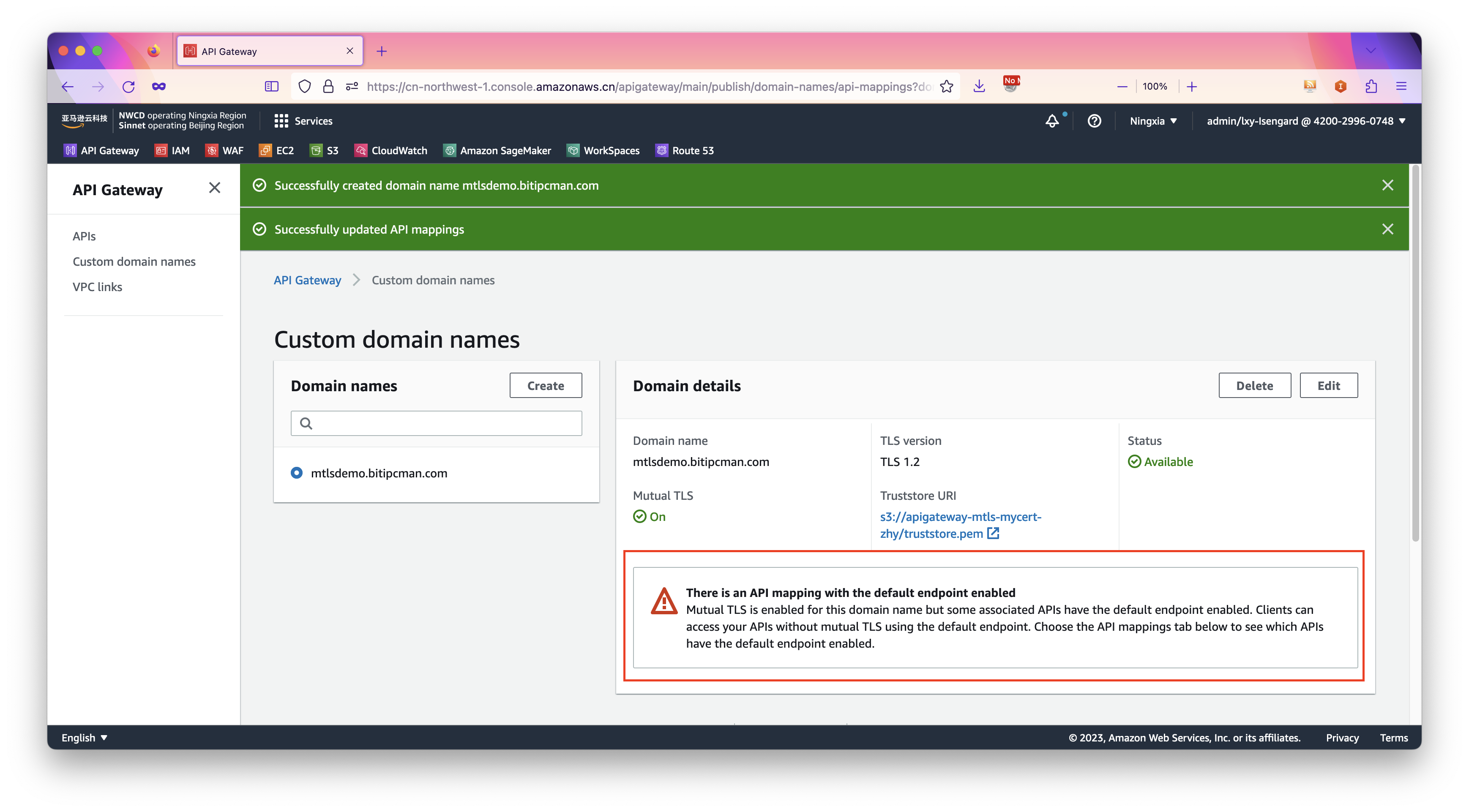This screenshot has width=1469, height=812.
Task: Expand the Ningxia region dropdown
Action: (x=1153, y=121)
